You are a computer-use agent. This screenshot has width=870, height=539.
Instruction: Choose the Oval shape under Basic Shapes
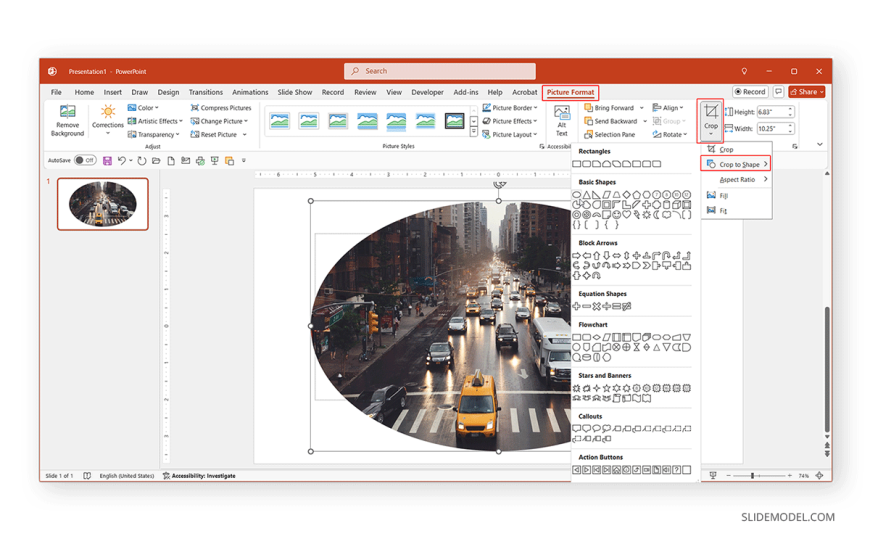pyautogui.click(x=576, y=195)
